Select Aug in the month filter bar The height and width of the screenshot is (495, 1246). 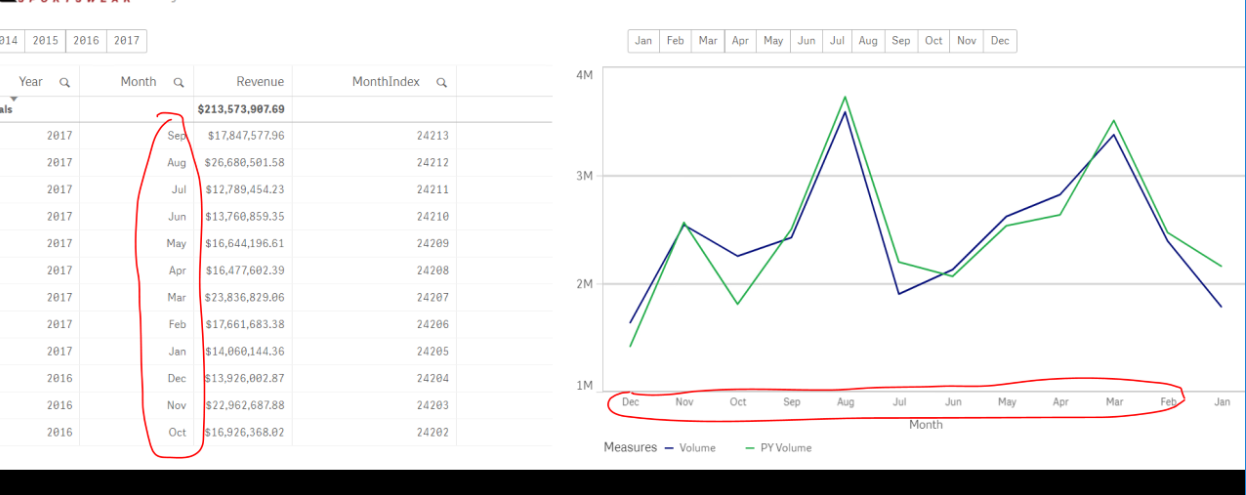coord(868,41)
